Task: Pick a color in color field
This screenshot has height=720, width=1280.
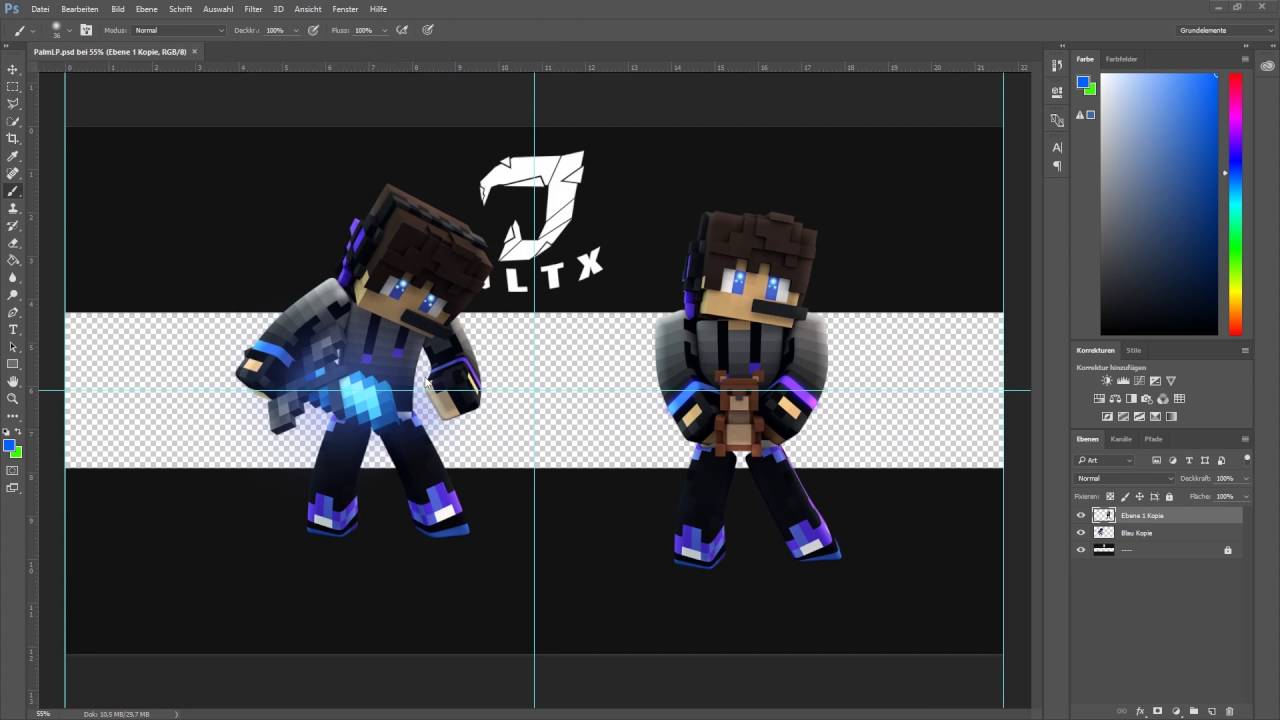Action: pos(1159,204)
